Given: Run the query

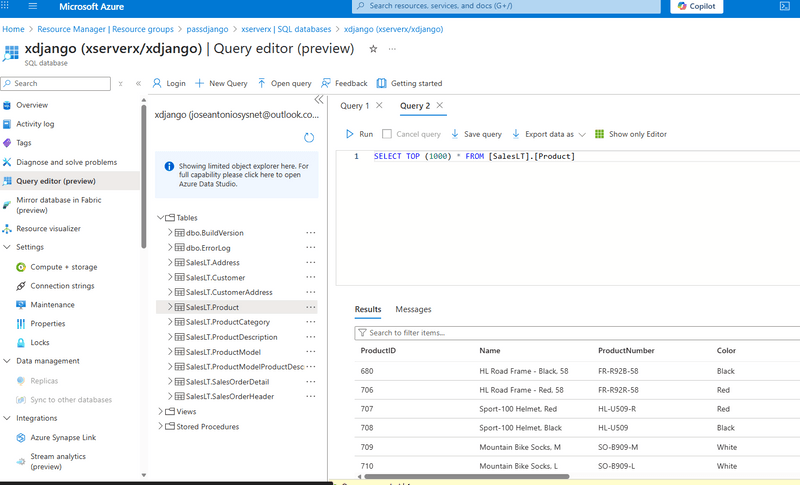Looking at the screenshot, I should 359,134.
